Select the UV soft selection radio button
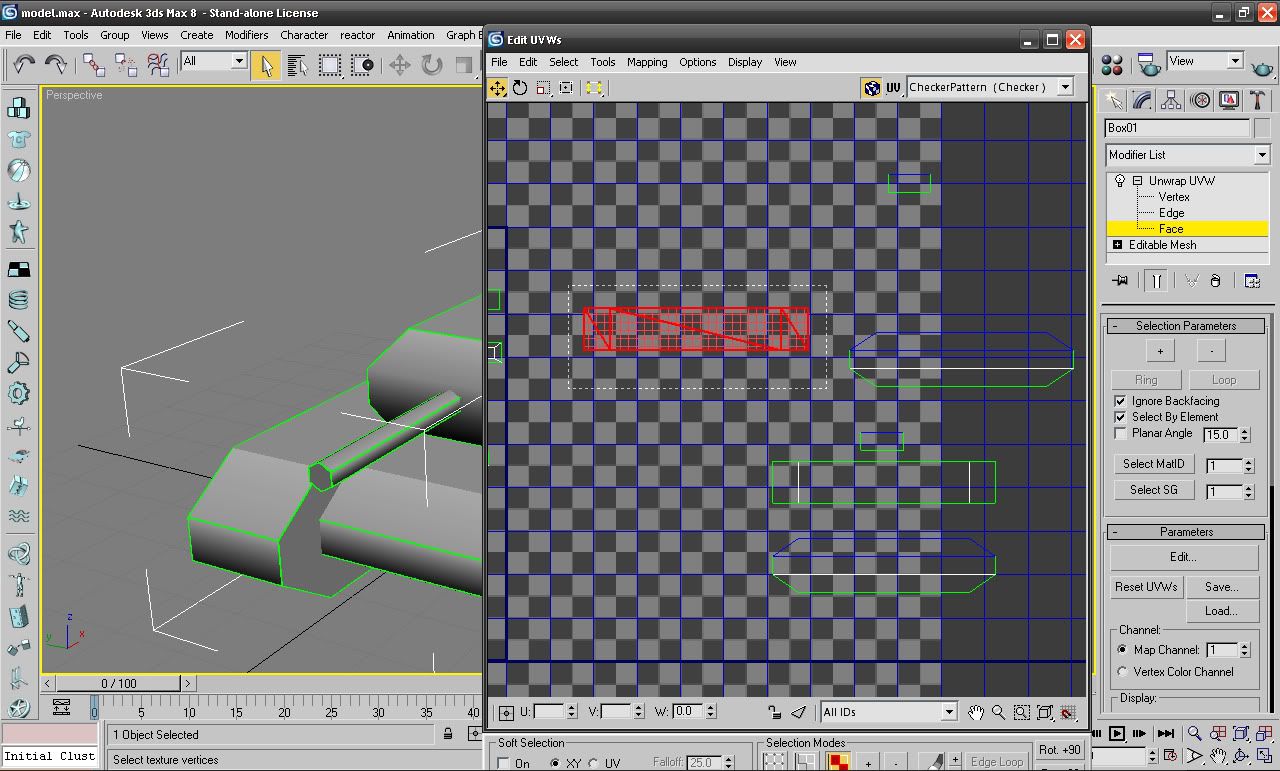The width and height of the screenshot is (1280, 771). [594, 763]
